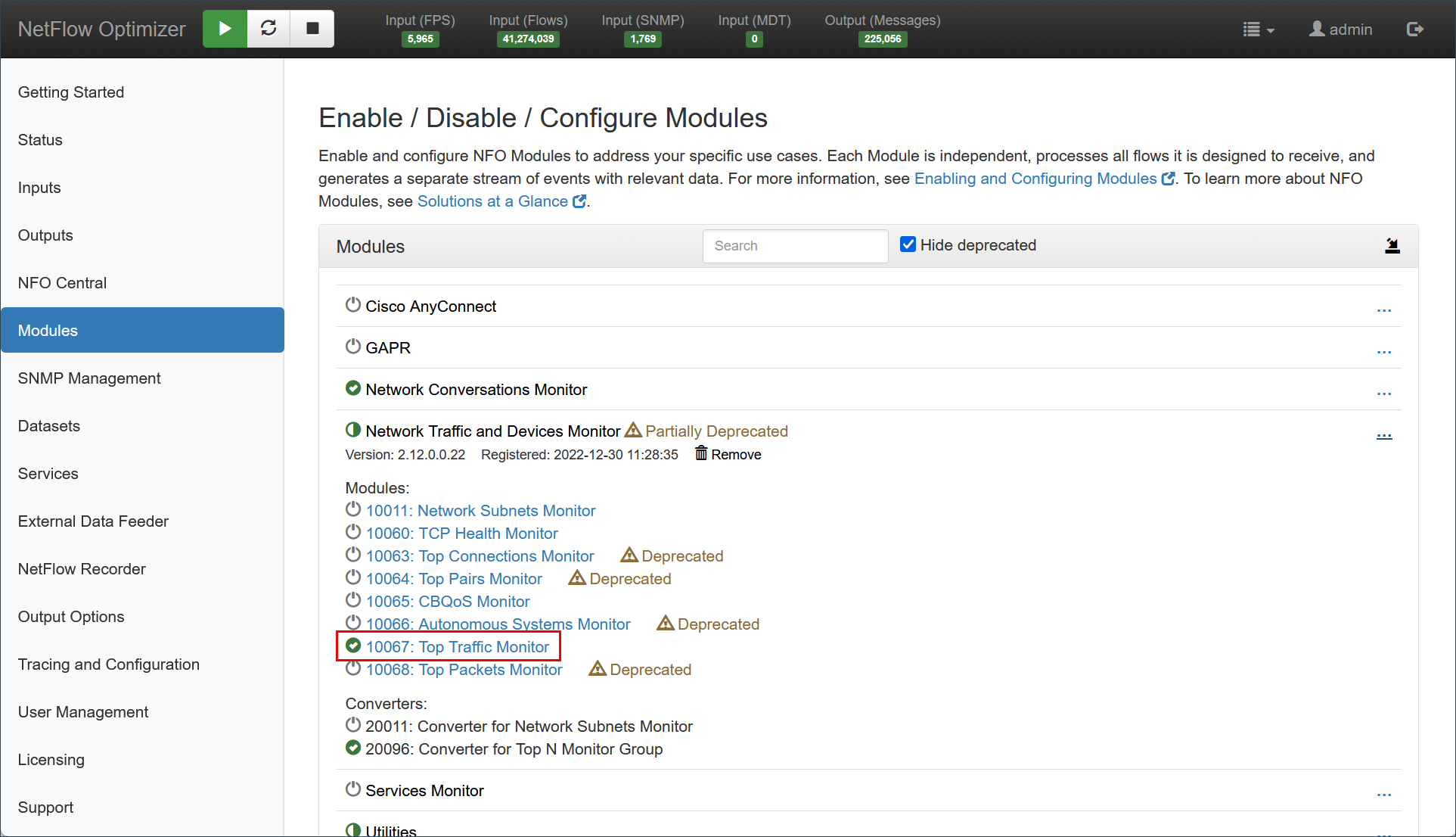
Task: Go to Datasets sidebar item
Action: tap(49, 426)
